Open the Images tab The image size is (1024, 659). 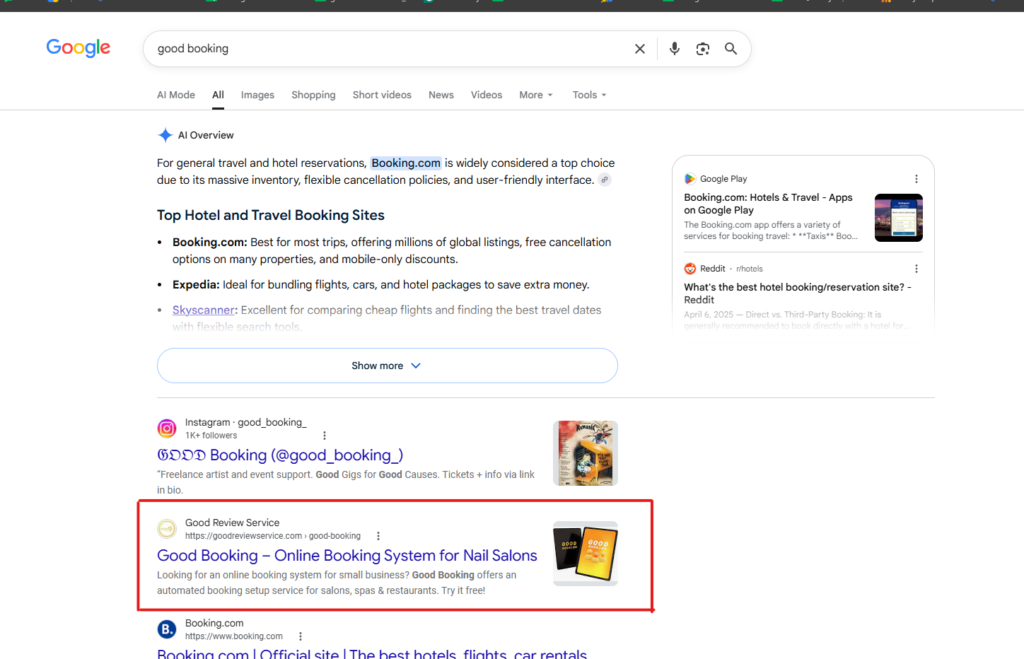point(257,95)
